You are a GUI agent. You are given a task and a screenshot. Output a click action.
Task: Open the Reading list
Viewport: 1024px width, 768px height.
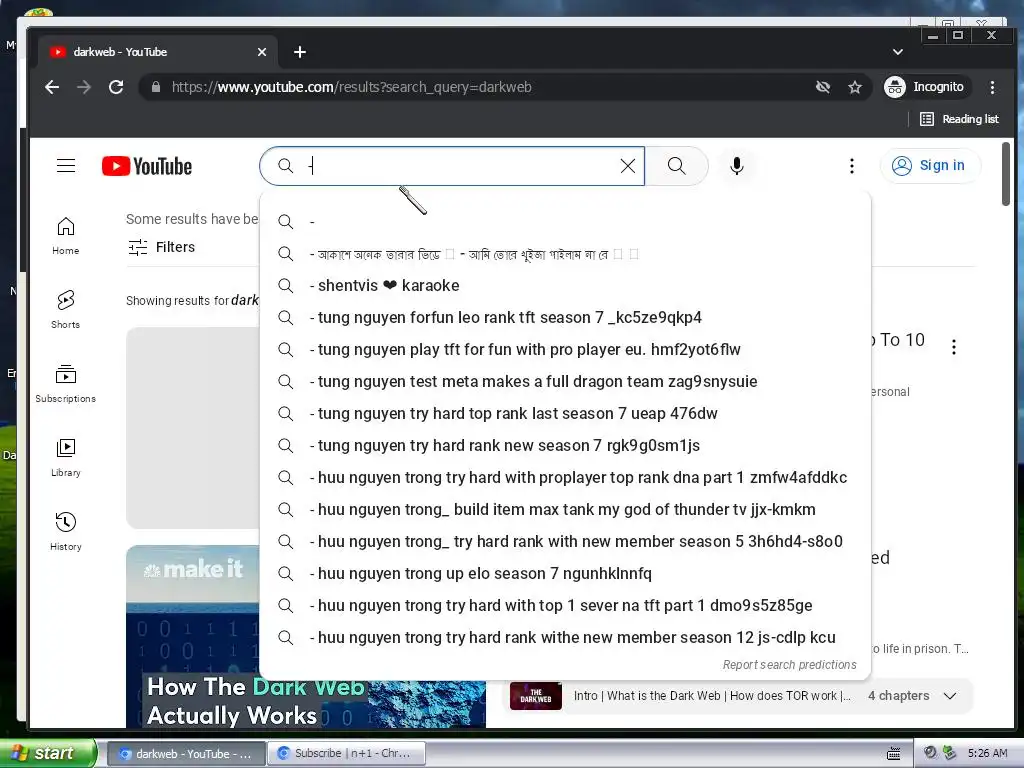959,119
